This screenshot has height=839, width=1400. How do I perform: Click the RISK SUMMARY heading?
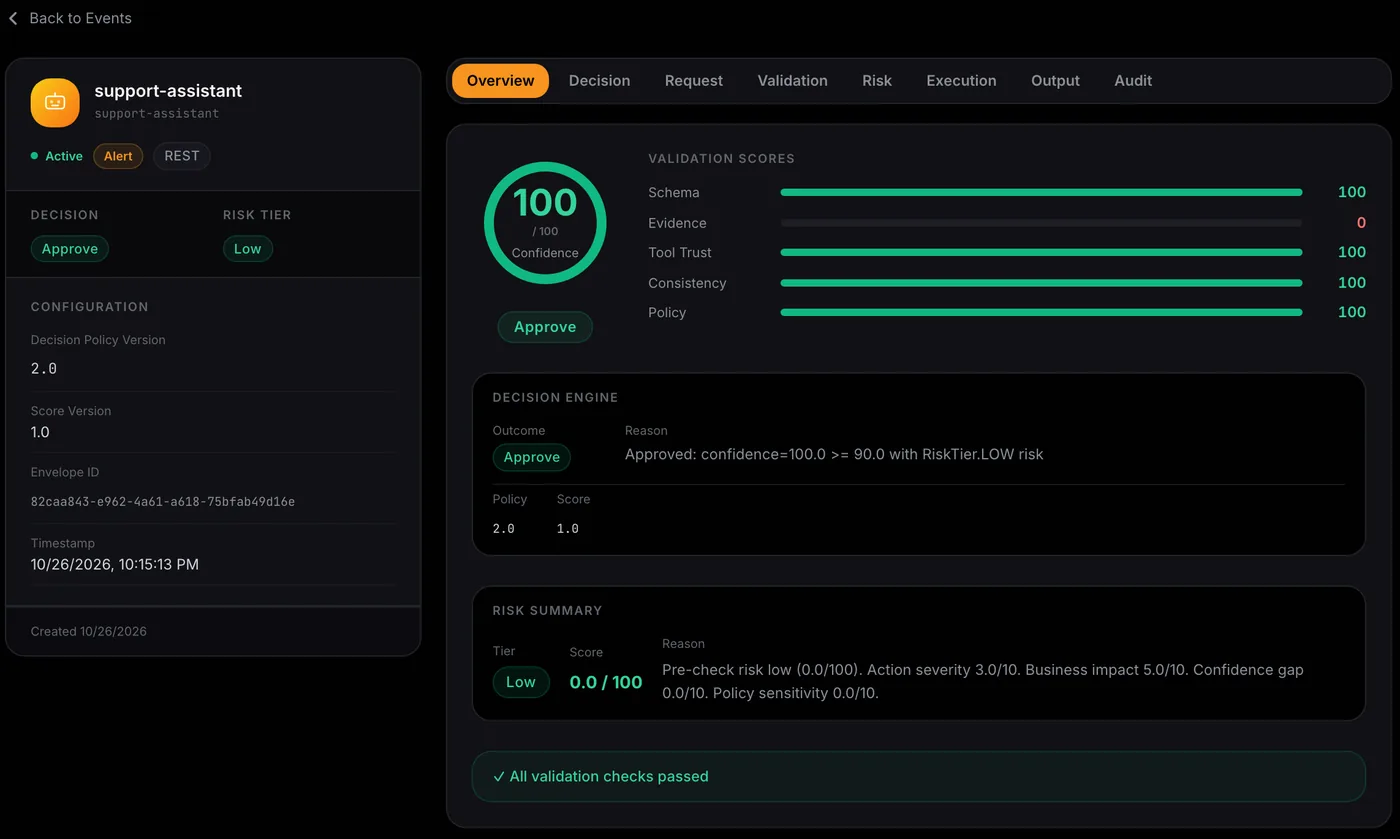(x=547, y=610)
